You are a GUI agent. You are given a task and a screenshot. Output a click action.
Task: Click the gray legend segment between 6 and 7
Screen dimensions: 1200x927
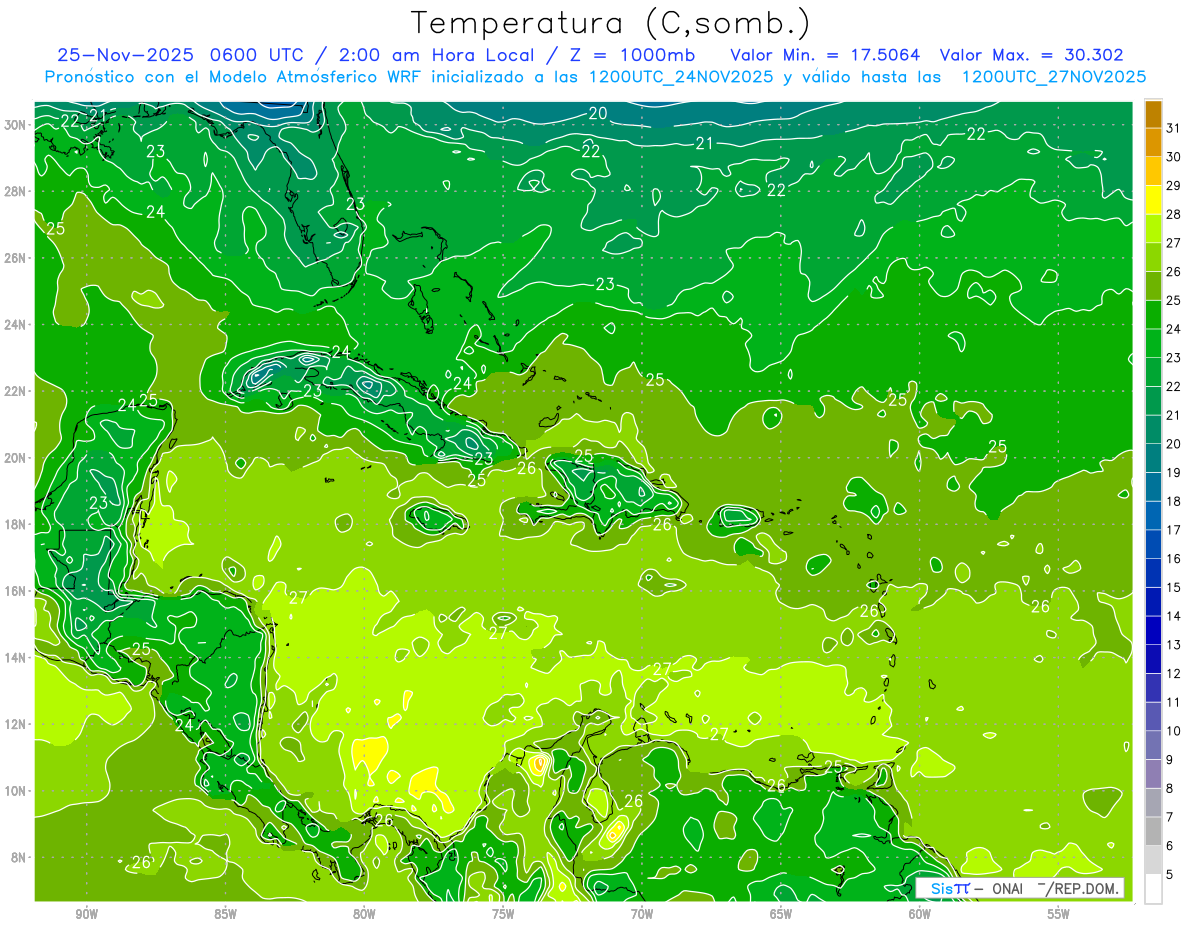(1153, 831)
